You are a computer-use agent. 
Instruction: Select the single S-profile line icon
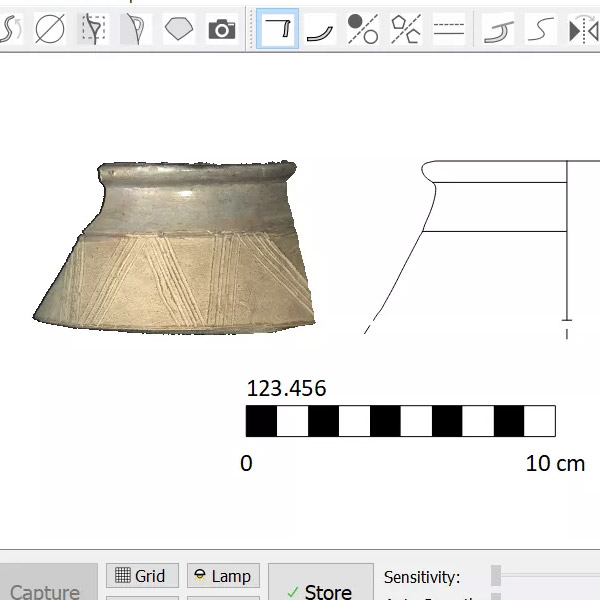tap(541, 29)
